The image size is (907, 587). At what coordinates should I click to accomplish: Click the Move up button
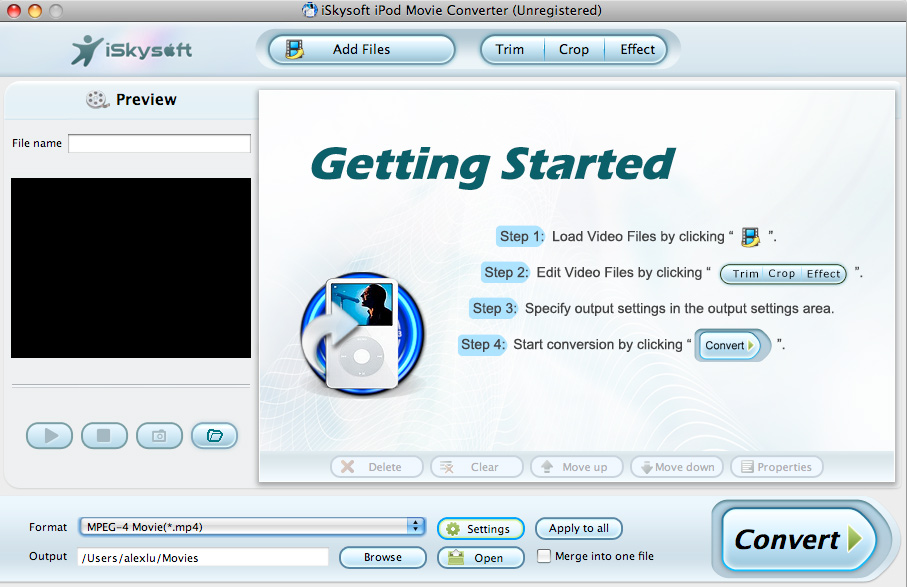point(577,467)
